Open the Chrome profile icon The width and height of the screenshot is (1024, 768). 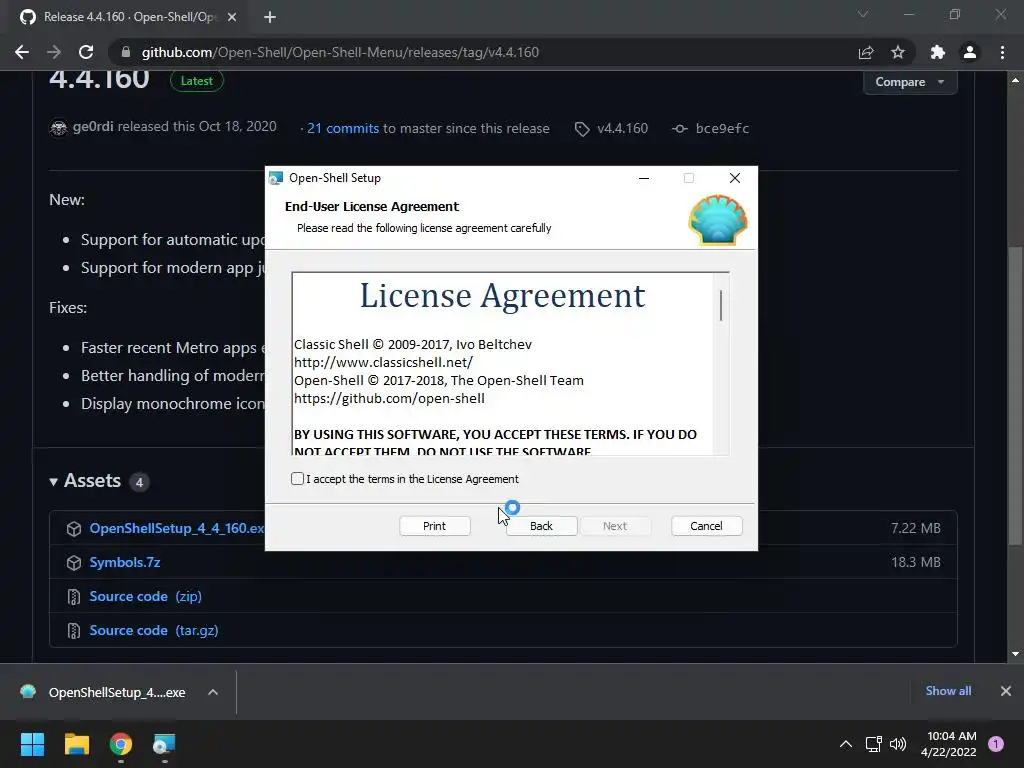point(970,52)
